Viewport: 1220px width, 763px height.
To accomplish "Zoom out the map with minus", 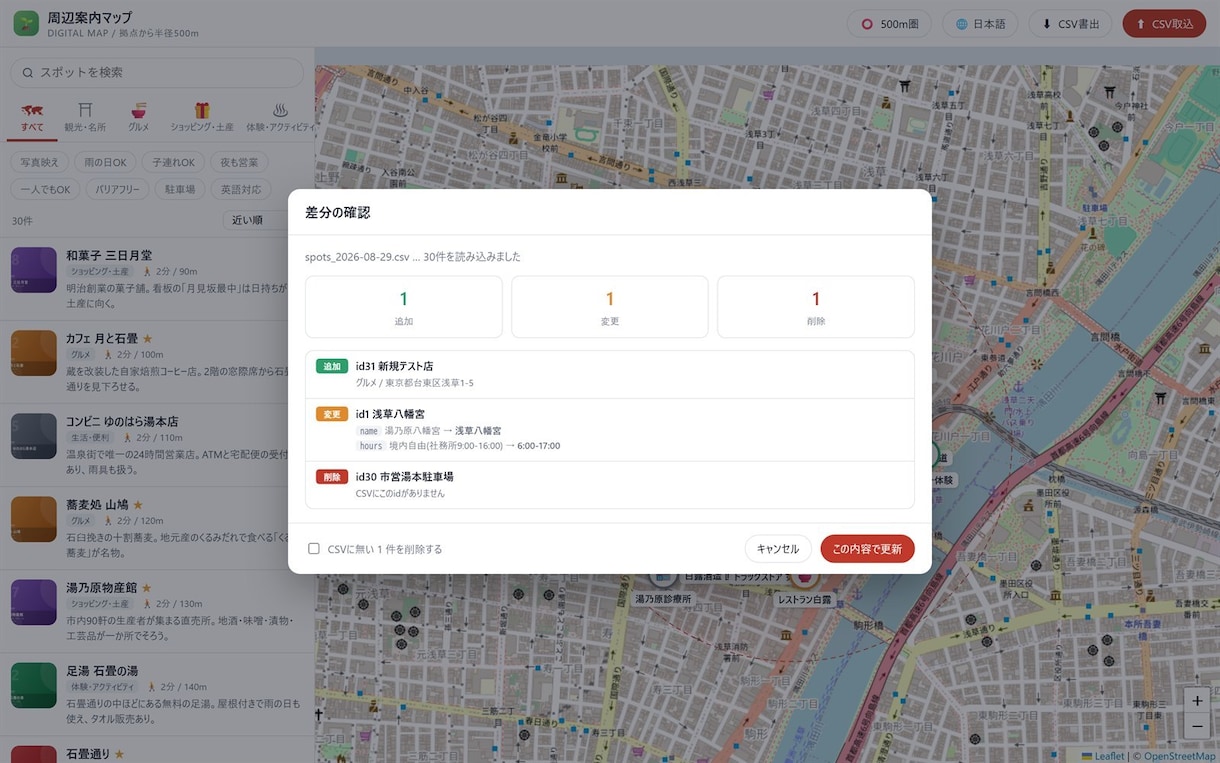I will point(1197,727).
